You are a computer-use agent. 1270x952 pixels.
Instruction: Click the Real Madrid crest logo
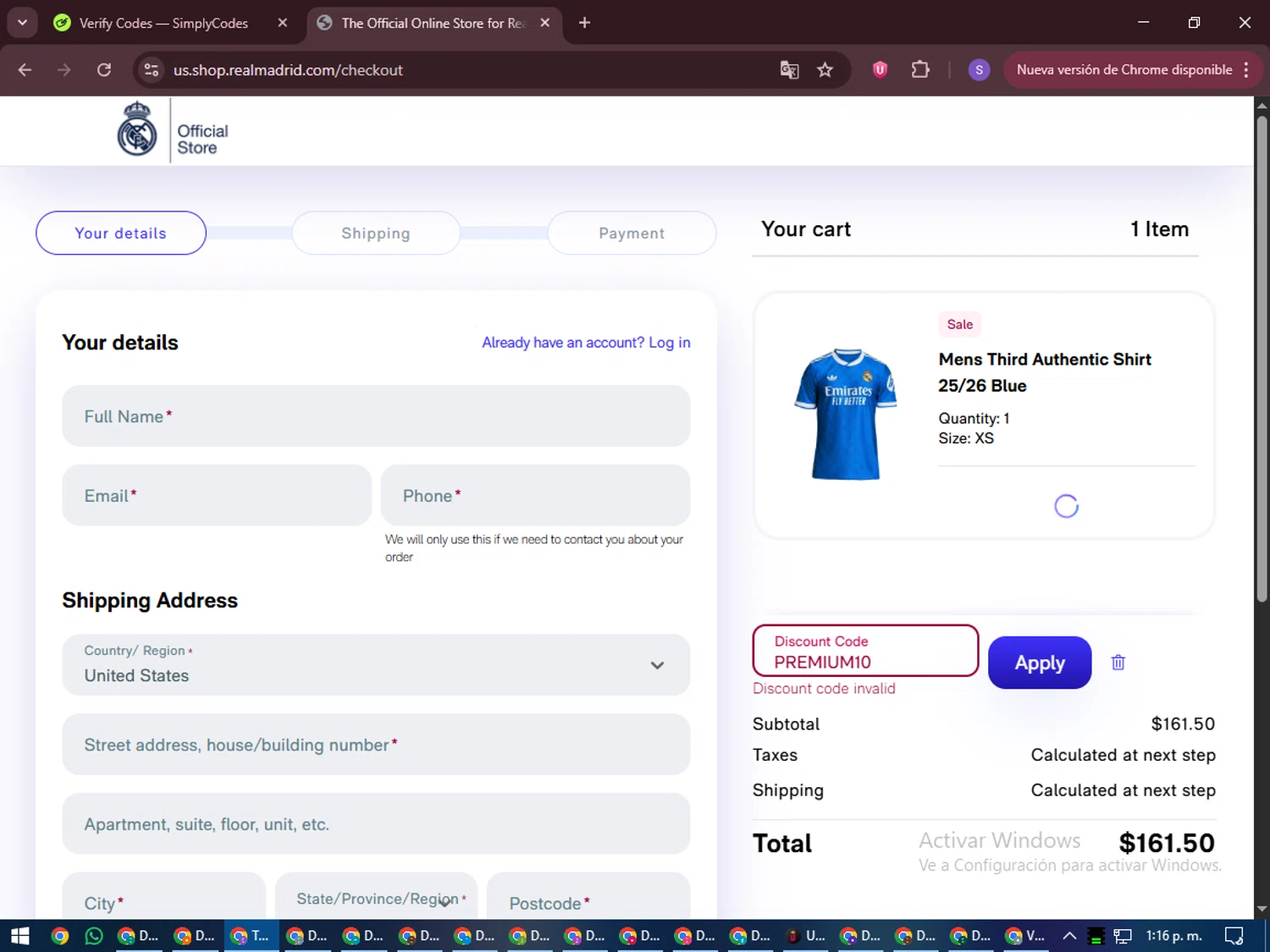pos(137,129)
